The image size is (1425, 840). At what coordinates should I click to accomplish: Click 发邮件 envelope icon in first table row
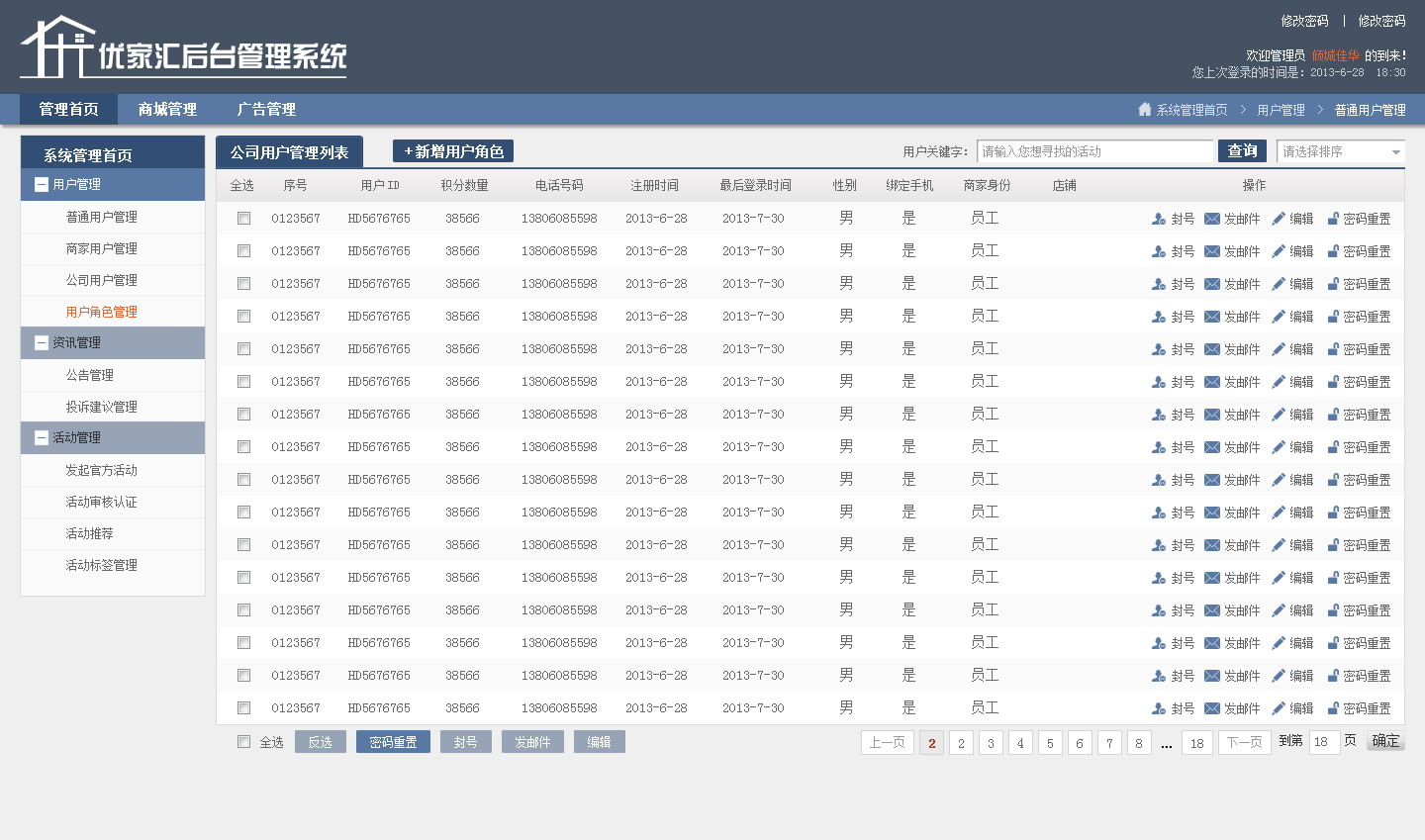(x=1212, y=219)
